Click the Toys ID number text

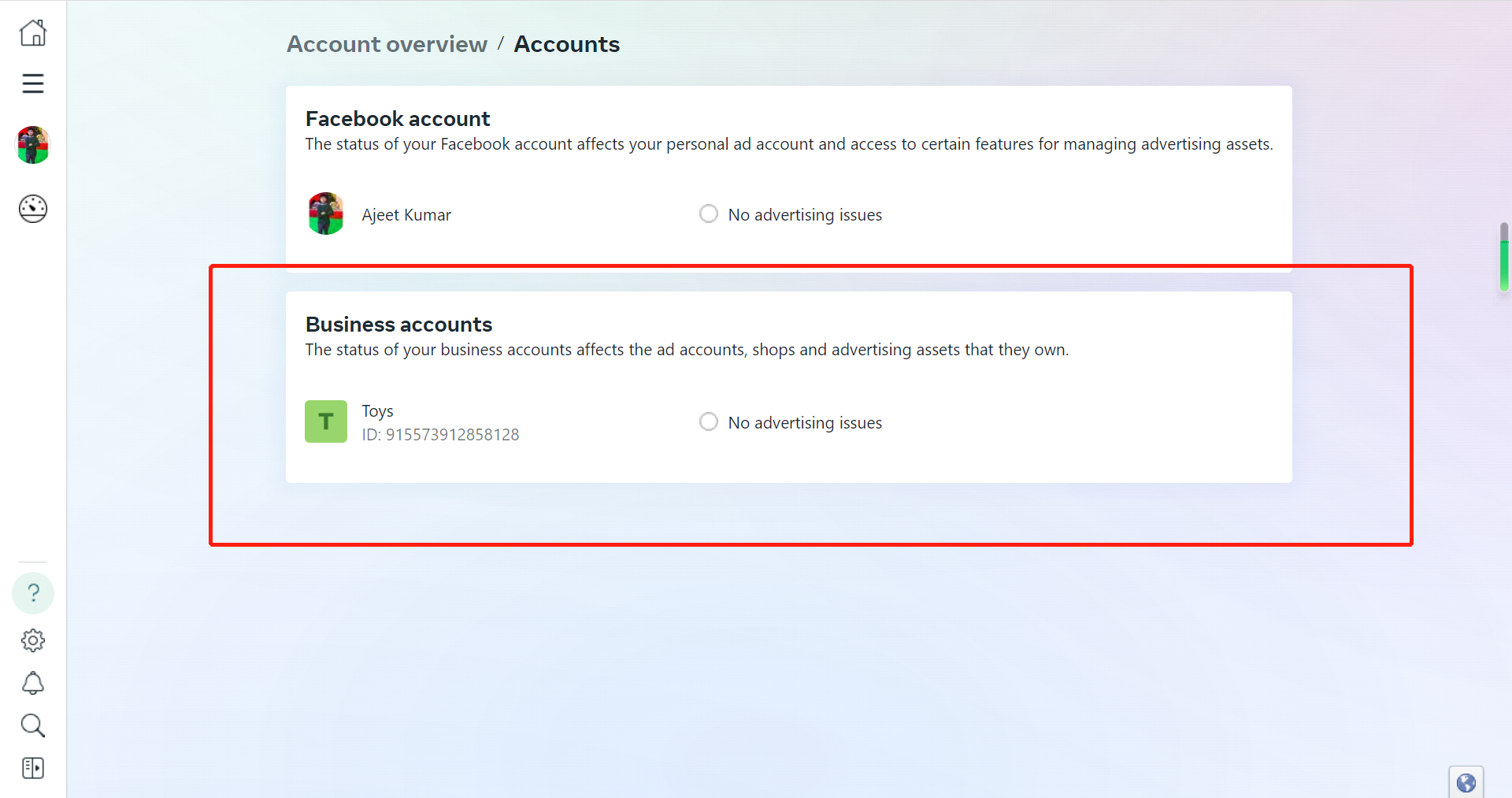click(x=441, y=435)
